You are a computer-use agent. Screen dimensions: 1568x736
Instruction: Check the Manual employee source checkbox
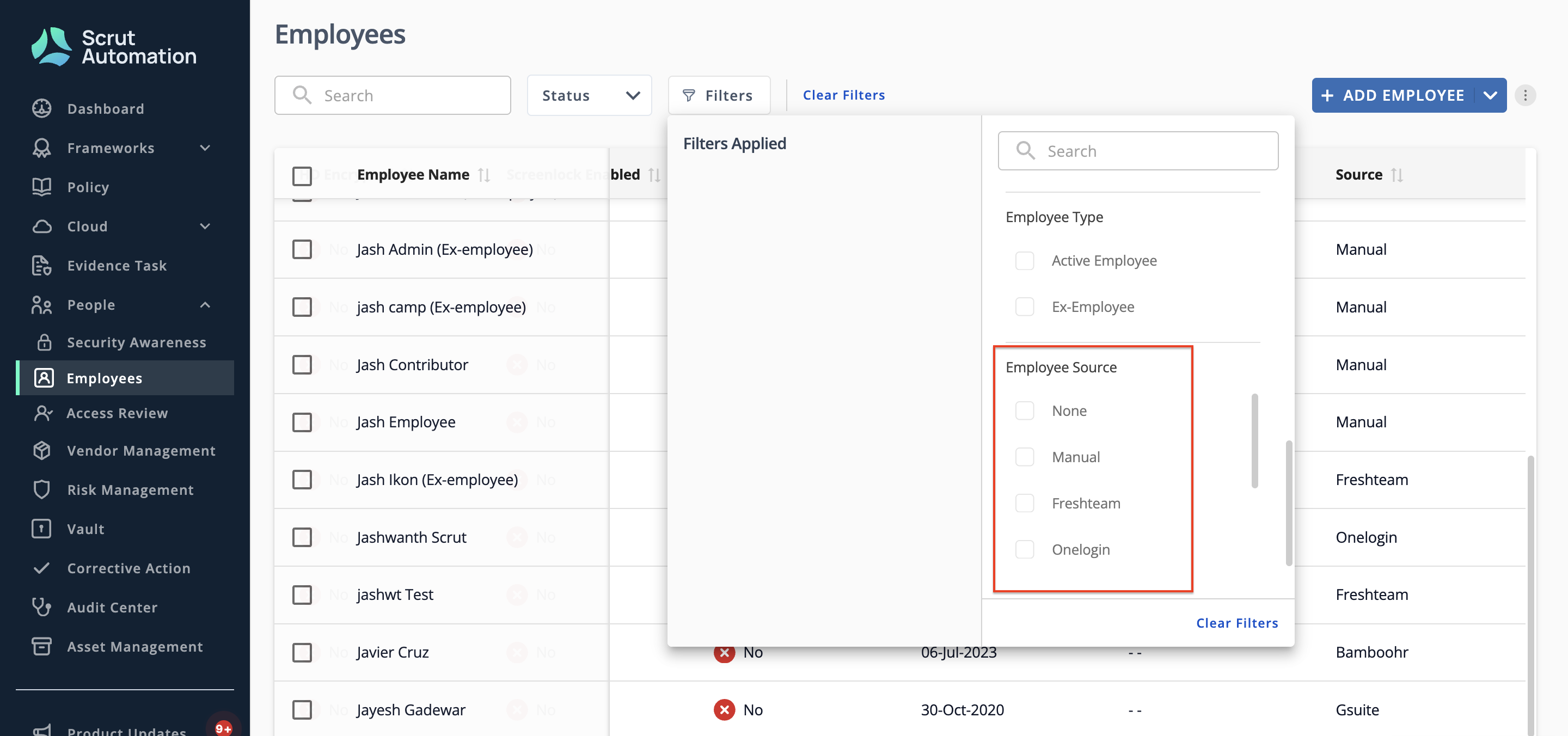coord(1025,457)
